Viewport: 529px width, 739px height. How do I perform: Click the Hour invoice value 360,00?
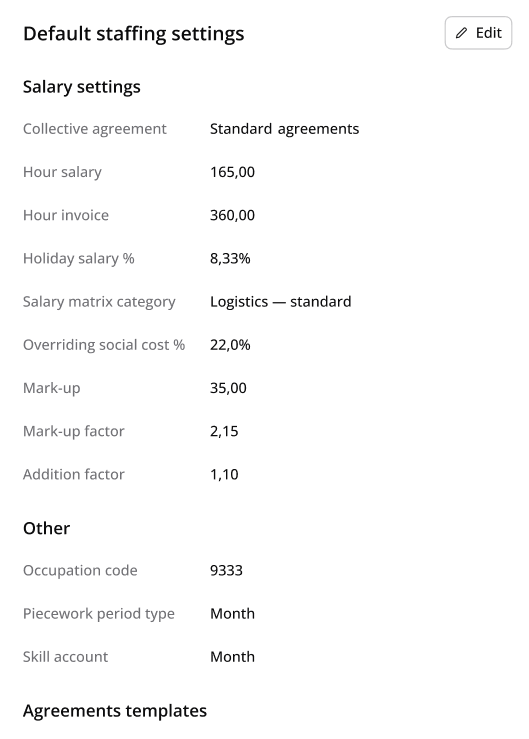(232, 215)
